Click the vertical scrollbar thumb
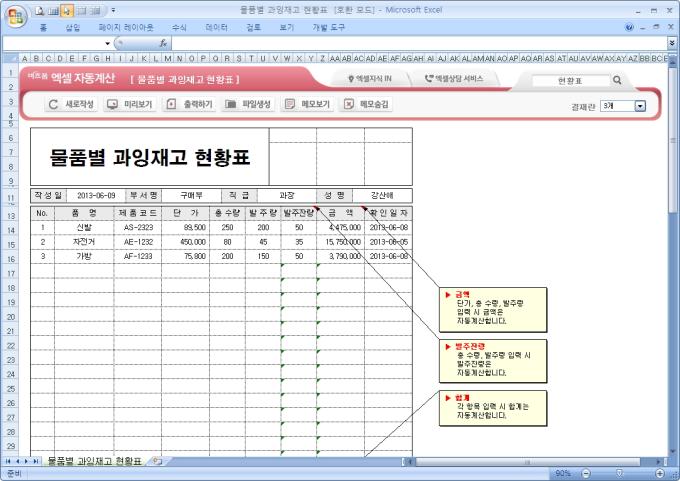The width and height of the screenshot is (680, 481). 673,139
